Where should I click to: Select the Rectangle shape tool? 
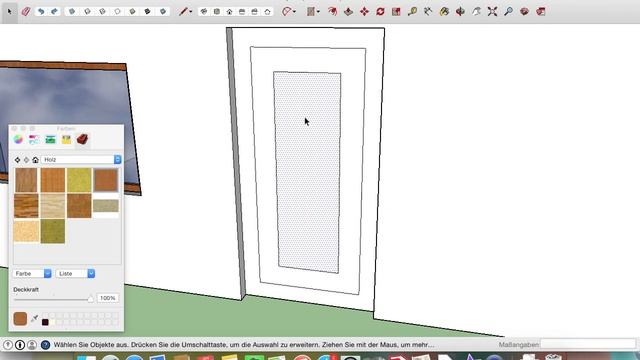pos(311,11)
